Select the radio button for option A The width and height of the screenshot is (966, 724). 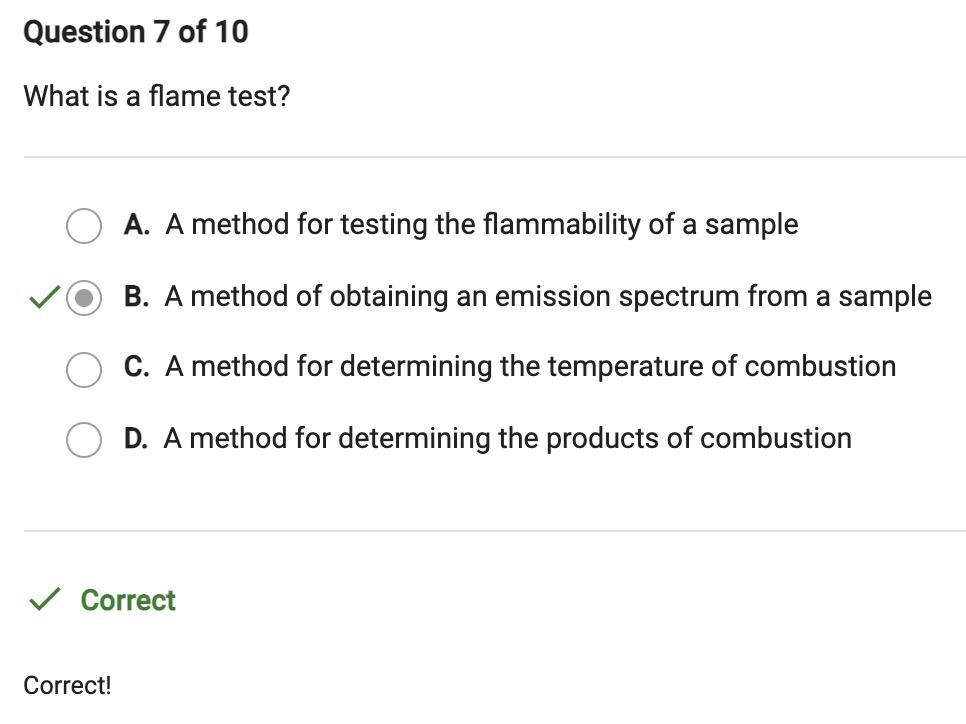(x=83, y=225)
